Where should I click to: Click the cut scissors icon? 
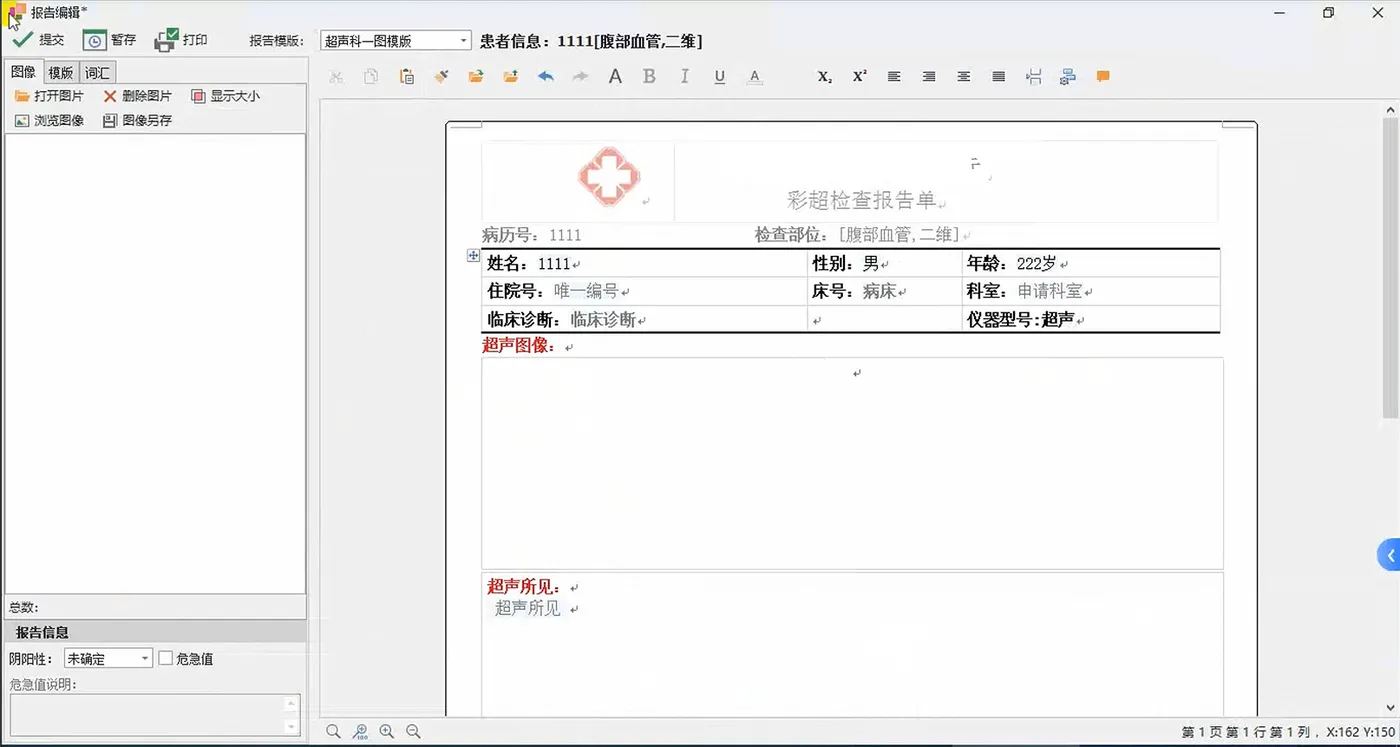pos(336,76)
